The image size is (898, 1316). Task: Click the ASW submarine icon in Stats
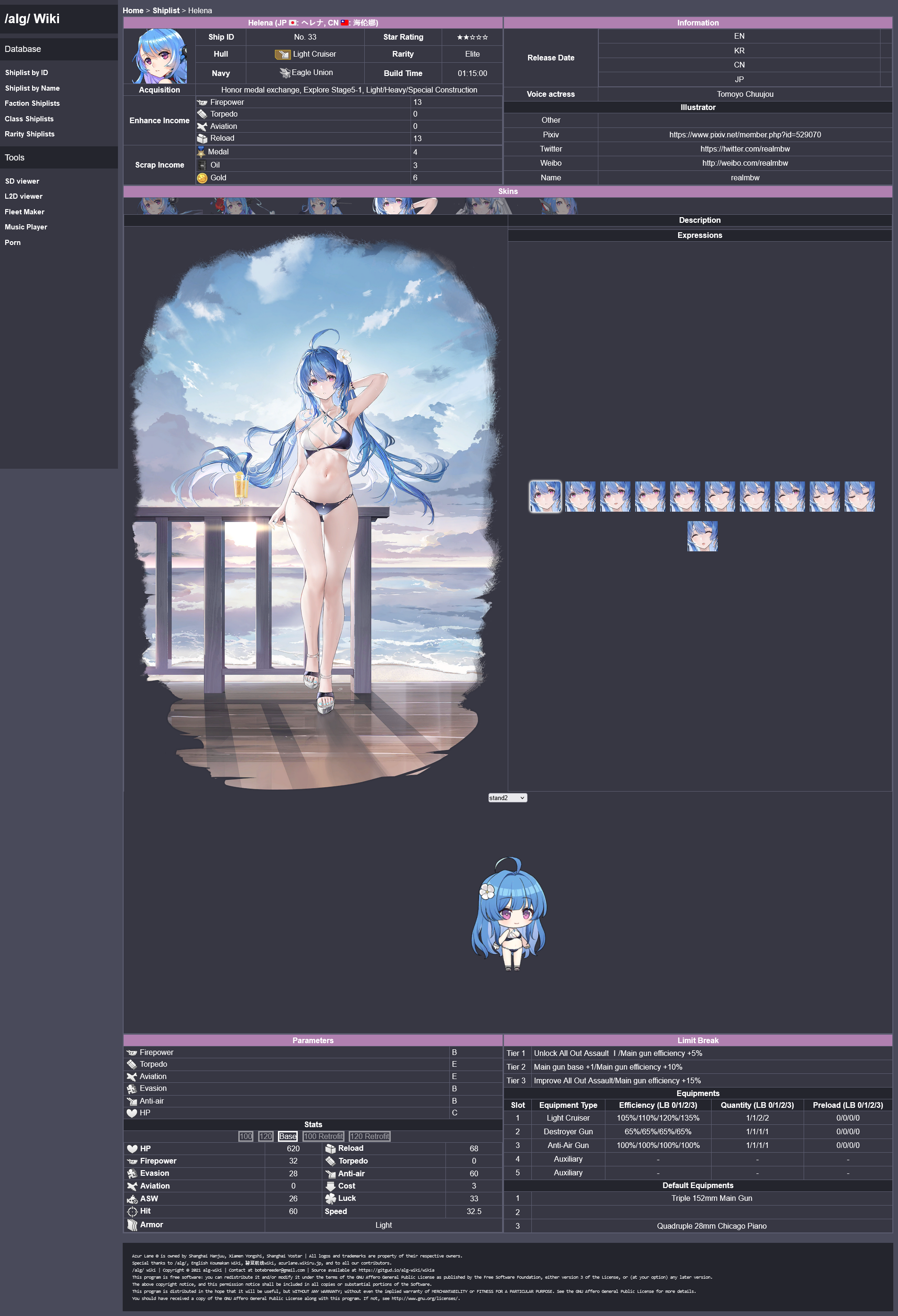pyautogui.click(x=132, y=1199)
